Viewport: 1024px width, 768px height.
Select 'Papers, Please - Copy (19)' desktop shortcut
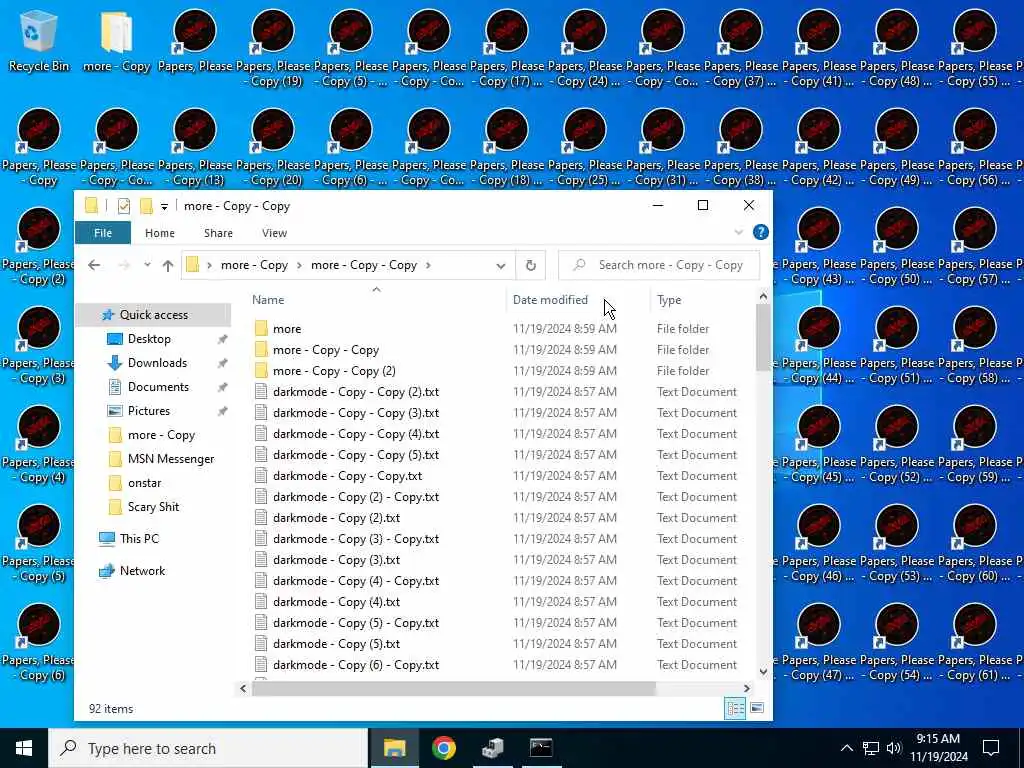273,49
